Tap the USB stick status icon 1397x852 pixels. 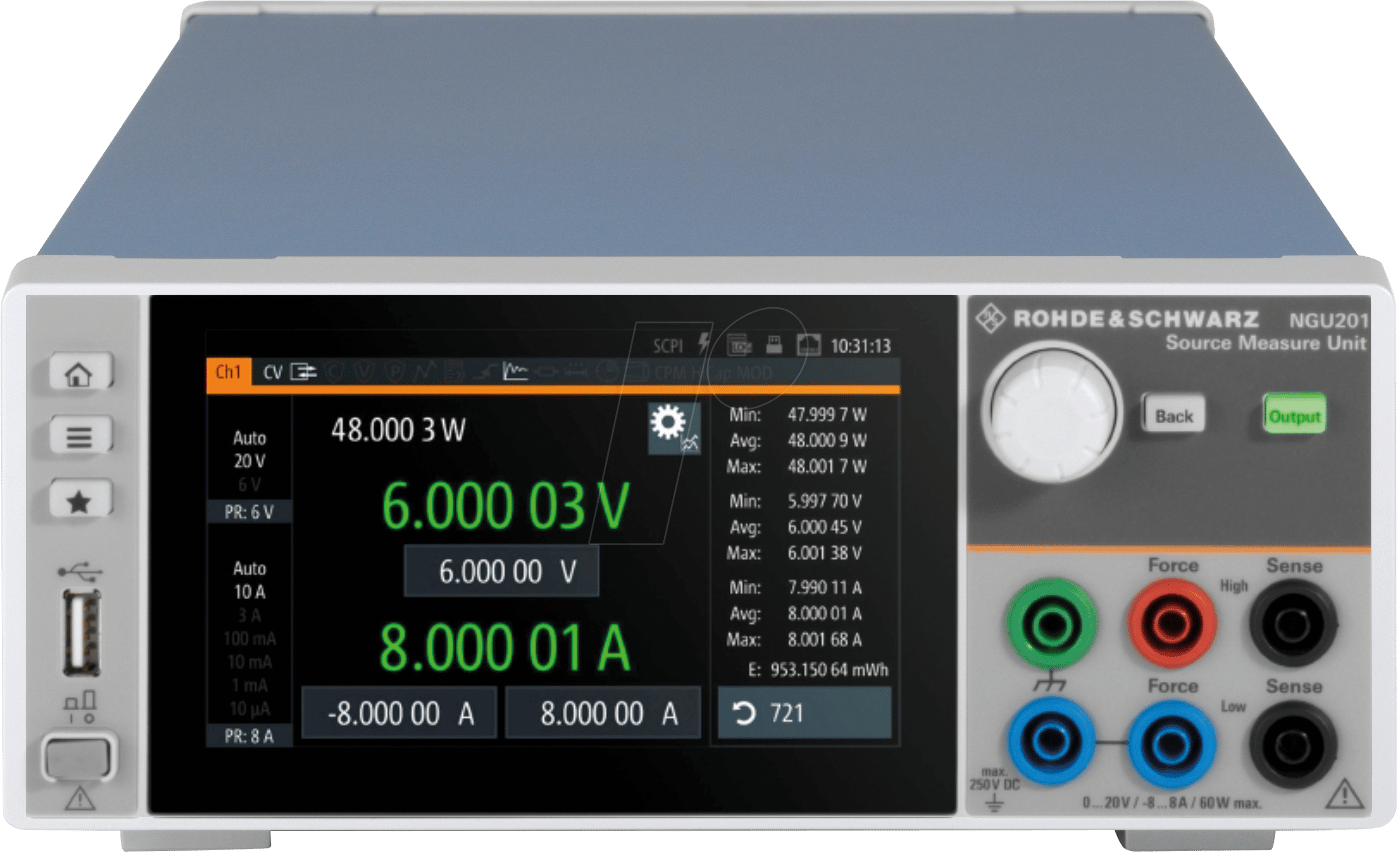point(773,345)
